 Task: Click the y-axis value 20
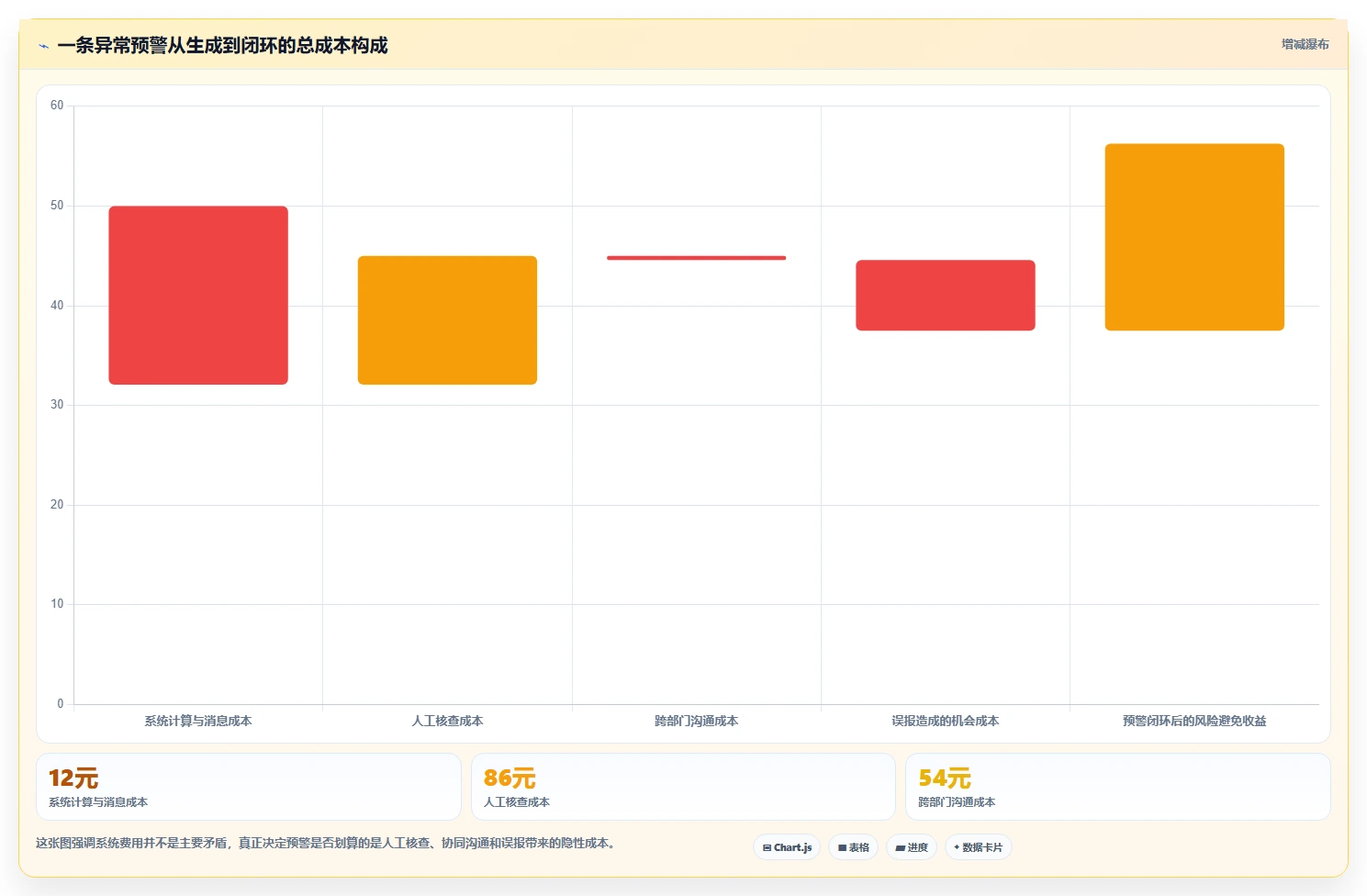57,505
